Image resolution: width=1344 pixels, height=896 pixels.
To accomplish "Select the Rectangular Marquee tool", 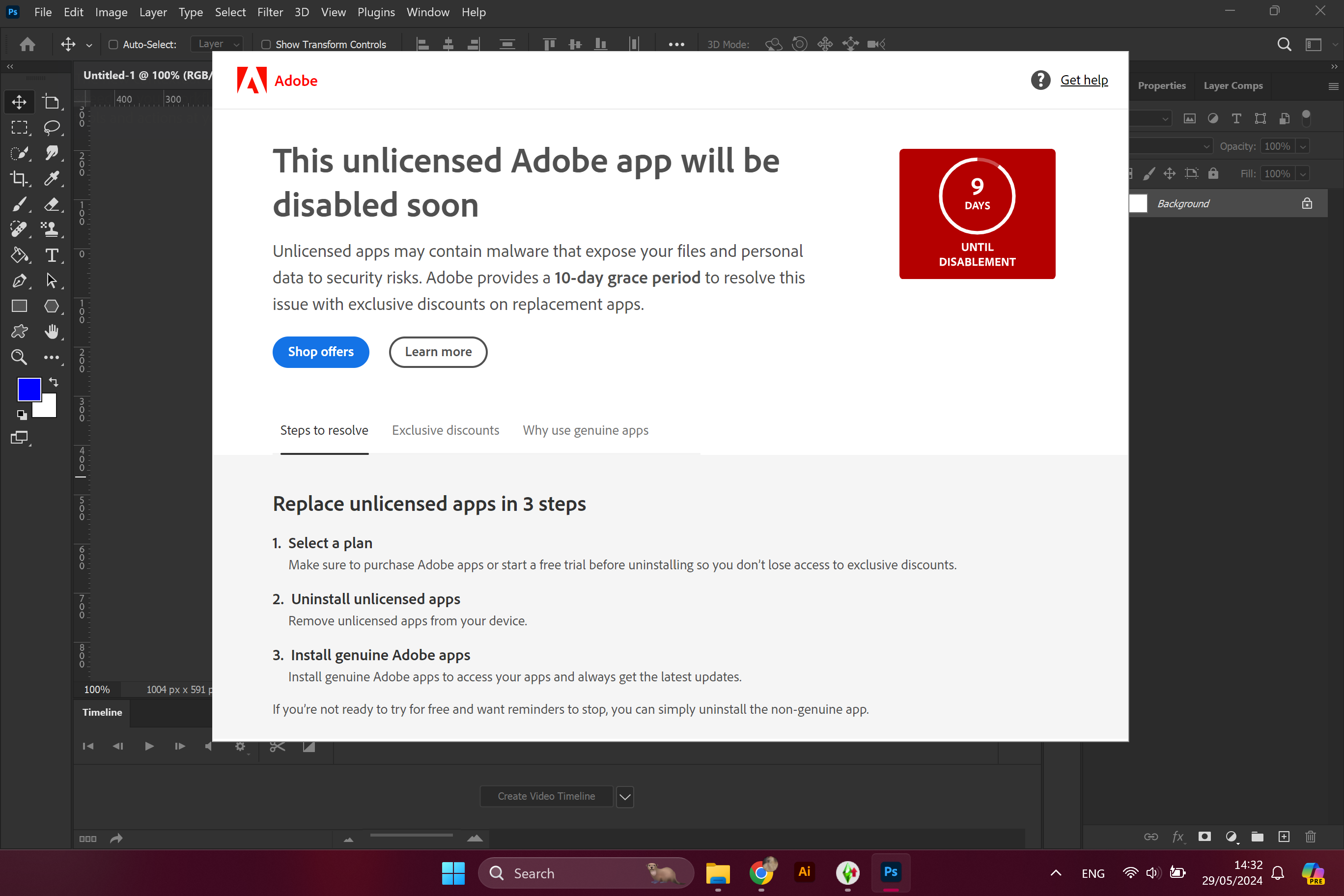I will pos(20,127).
